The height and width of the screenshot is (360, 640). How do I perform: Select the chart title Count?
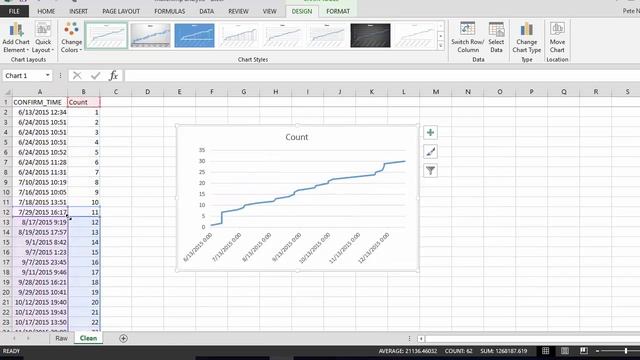(x=297, y=137)
